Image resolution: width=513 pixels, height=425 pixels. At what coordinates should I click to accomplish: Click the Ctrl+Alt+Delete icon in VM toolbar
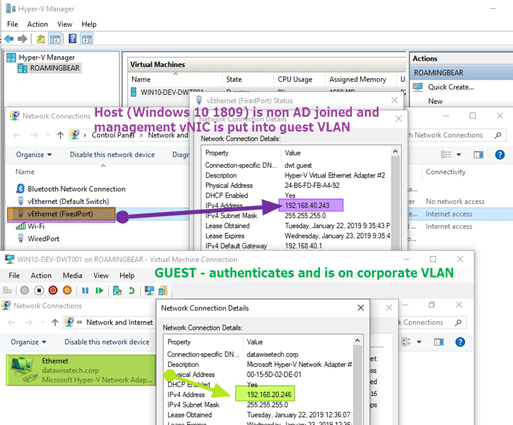point(7,290)
